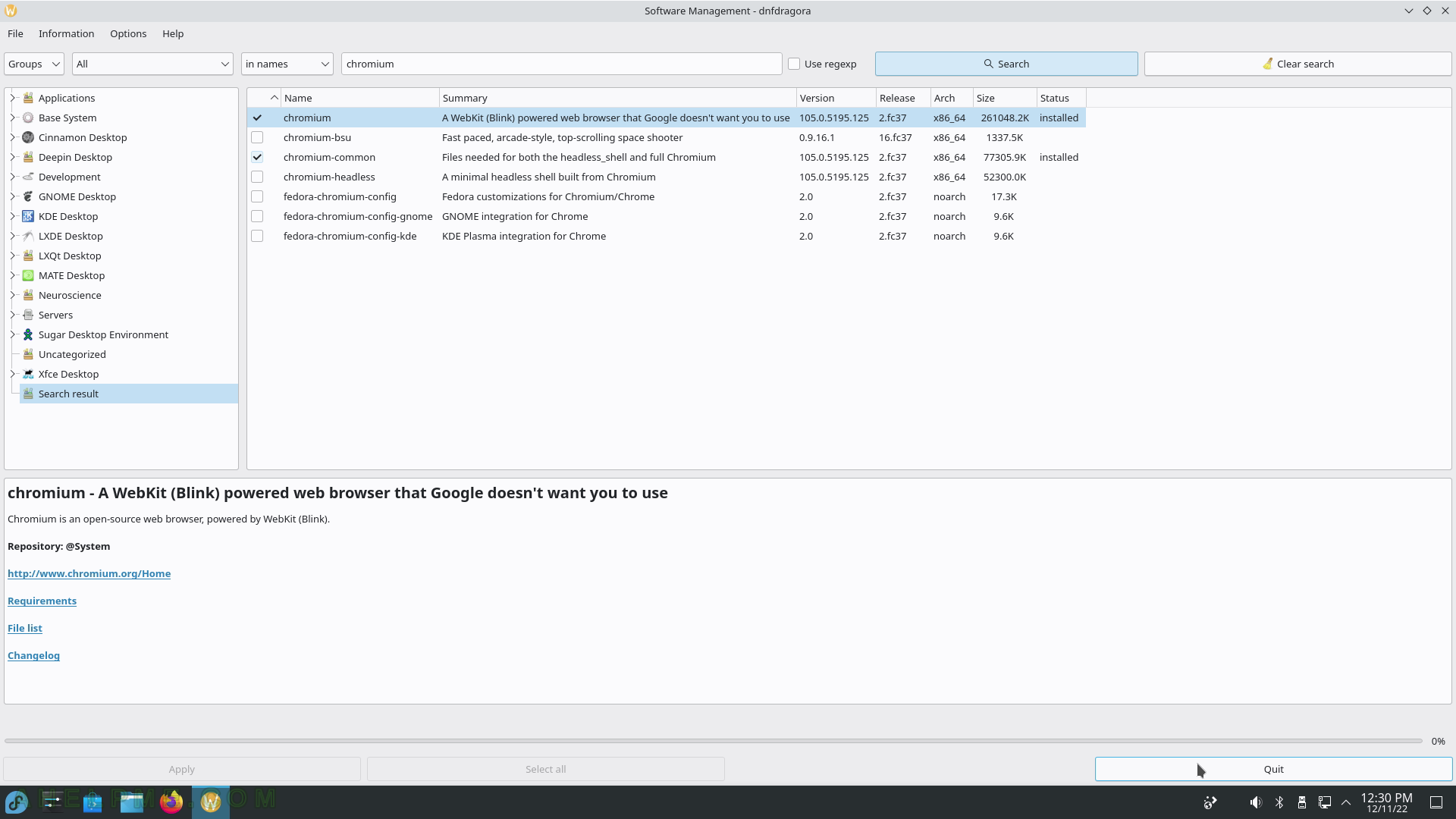
Task: Click the LXDE Desktop group icon
Action: pos(28,236)
